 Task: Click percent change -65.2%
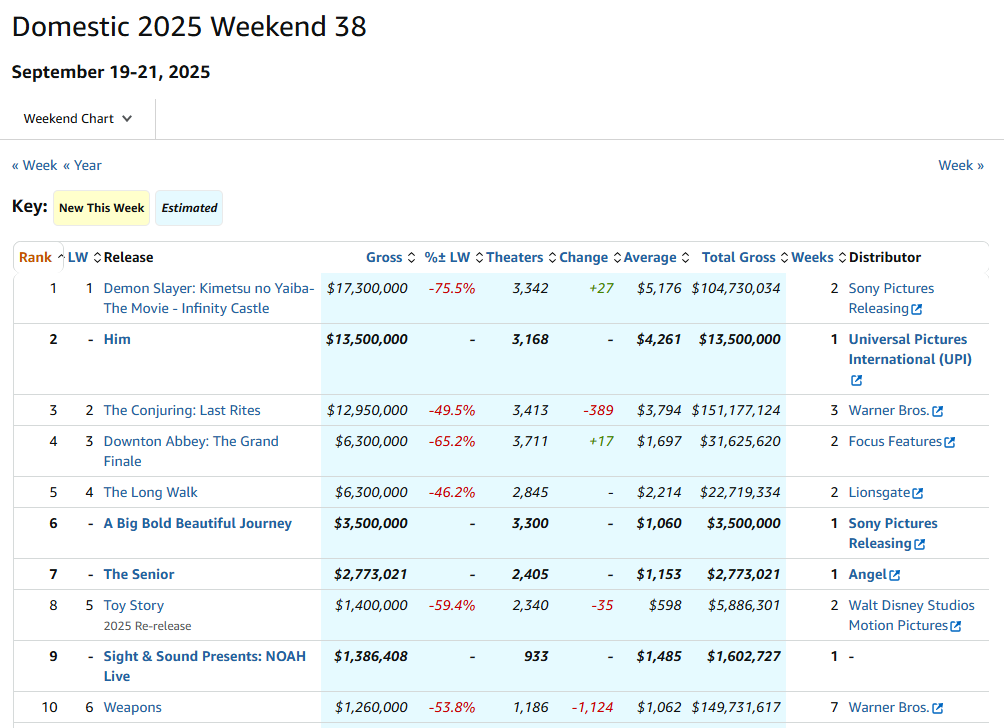[452, 441]
